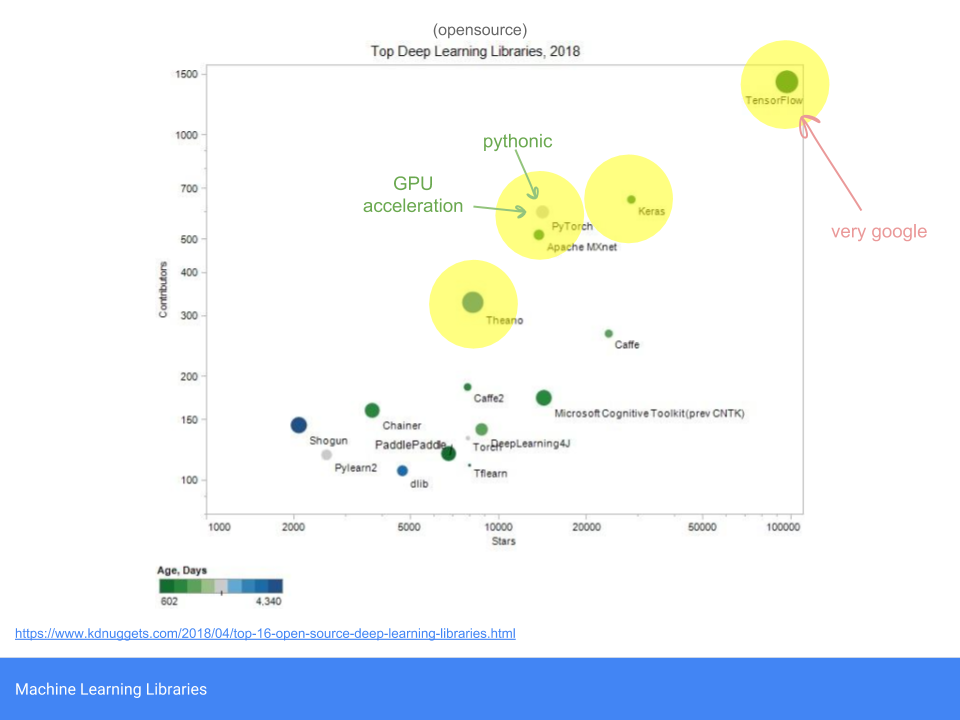Image resolution: width=960 pixels, height=720 pixels.
Task: Select the TensorFlow bubble
Action: point(786,81)
